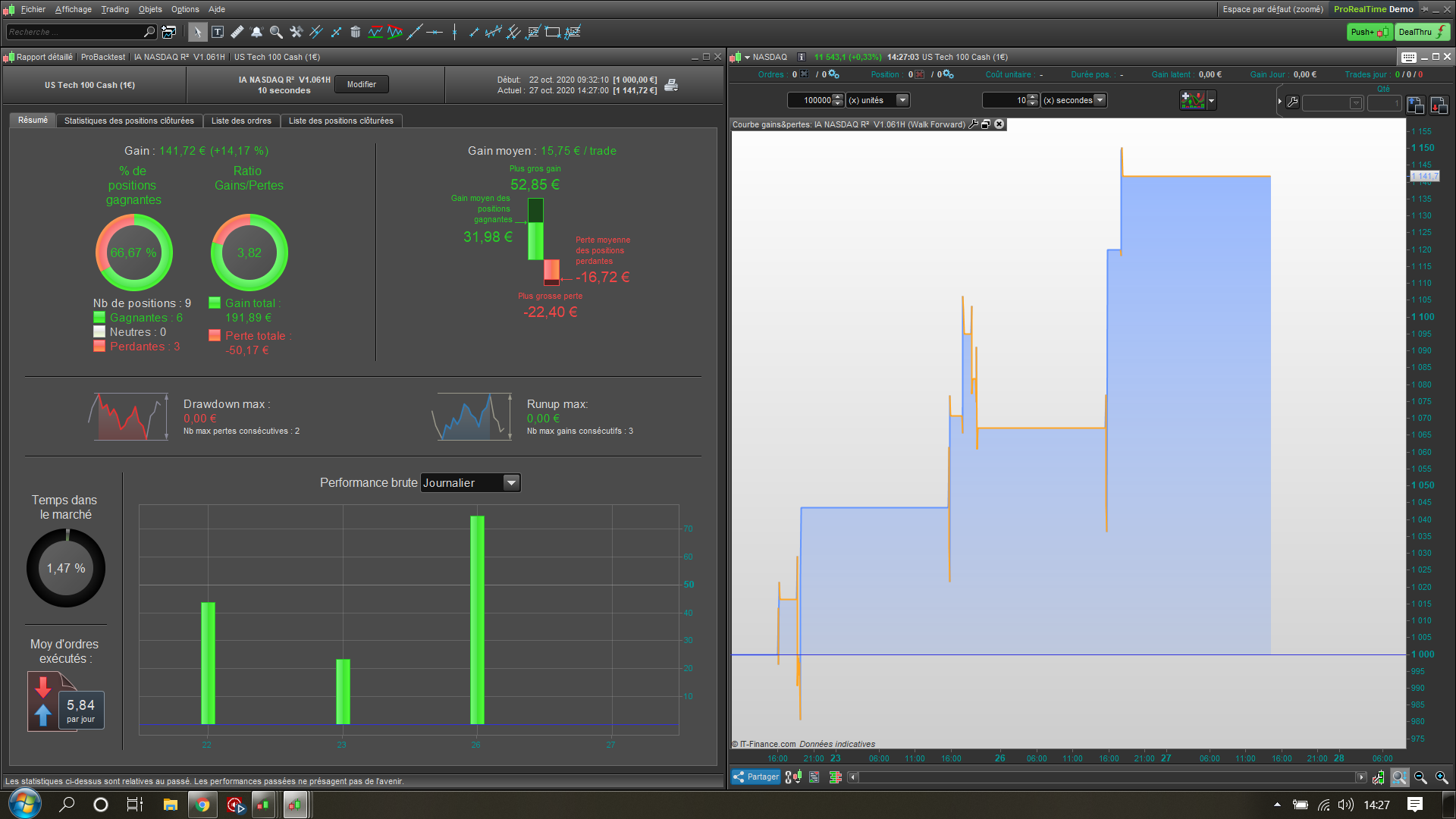1456x819 pixels.
Task: Click the chart zoom out magnifier
Action: pos(1420,777)
